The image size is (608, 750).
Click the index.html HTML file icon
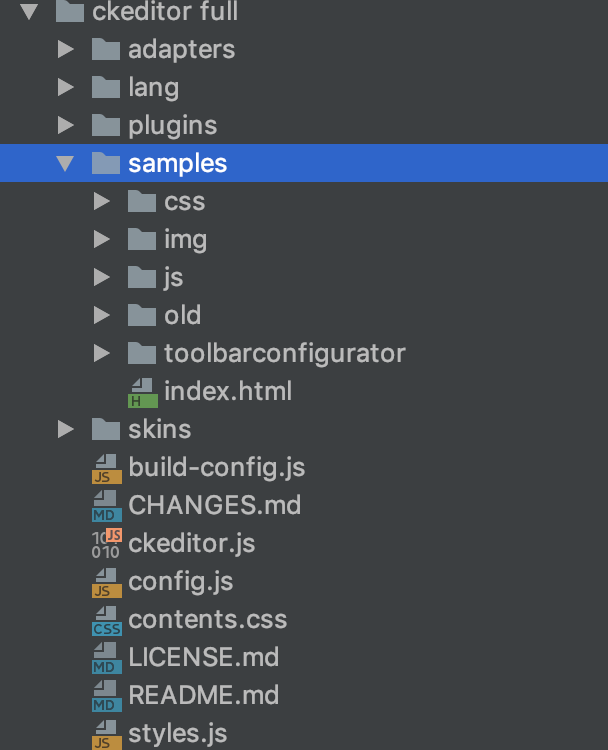[x=142, y=391]
